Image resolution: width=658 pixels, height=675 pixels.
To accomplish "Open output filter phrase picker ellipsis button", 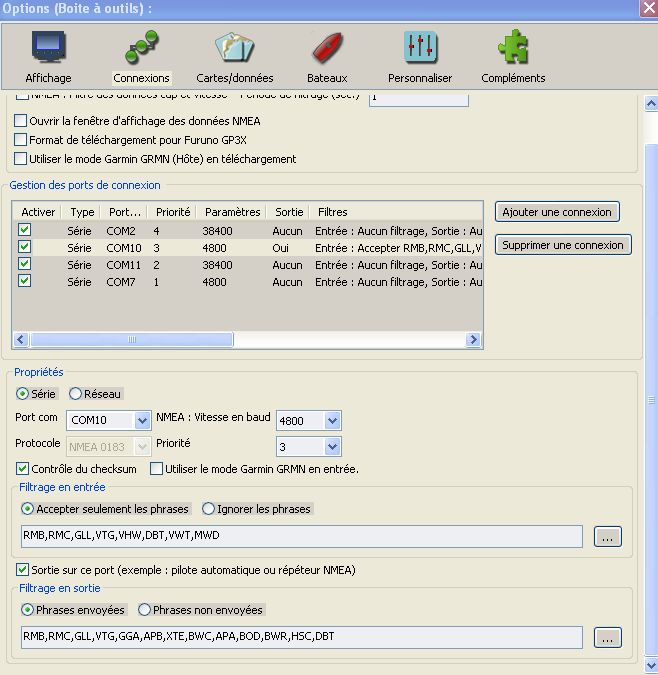I will point(607,637).
